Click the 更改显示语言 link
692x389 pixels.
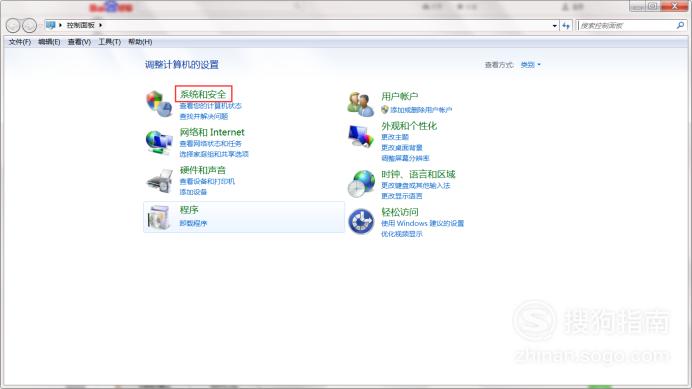(402, 196)
